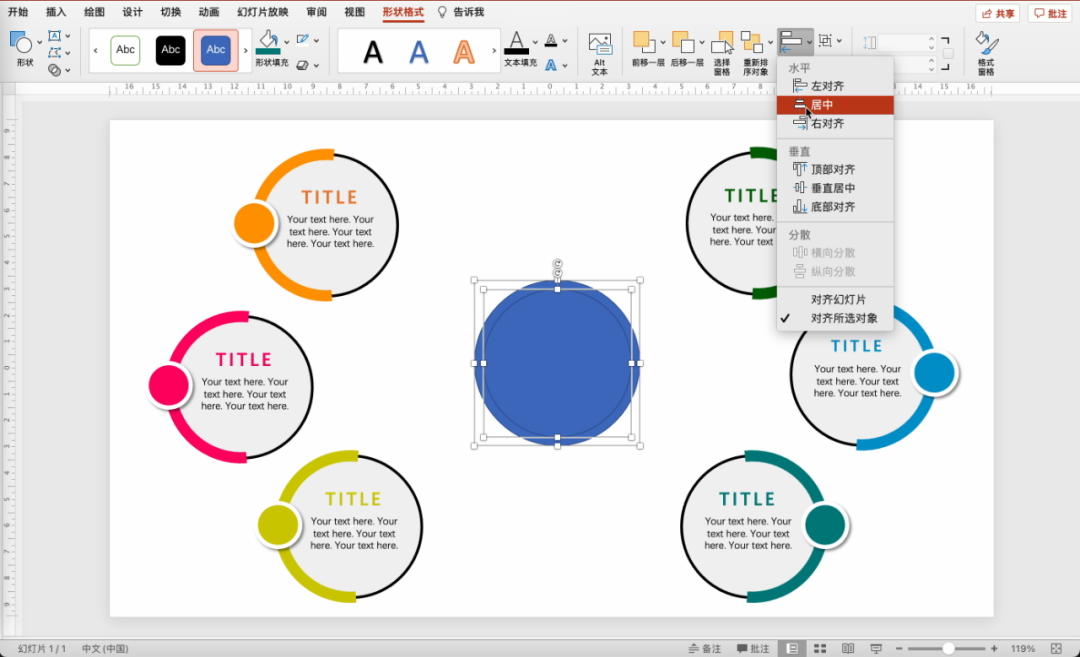Click the Alt 文本 button
Viewport: 1080px width, 657px height.
[x=600, y=53]
